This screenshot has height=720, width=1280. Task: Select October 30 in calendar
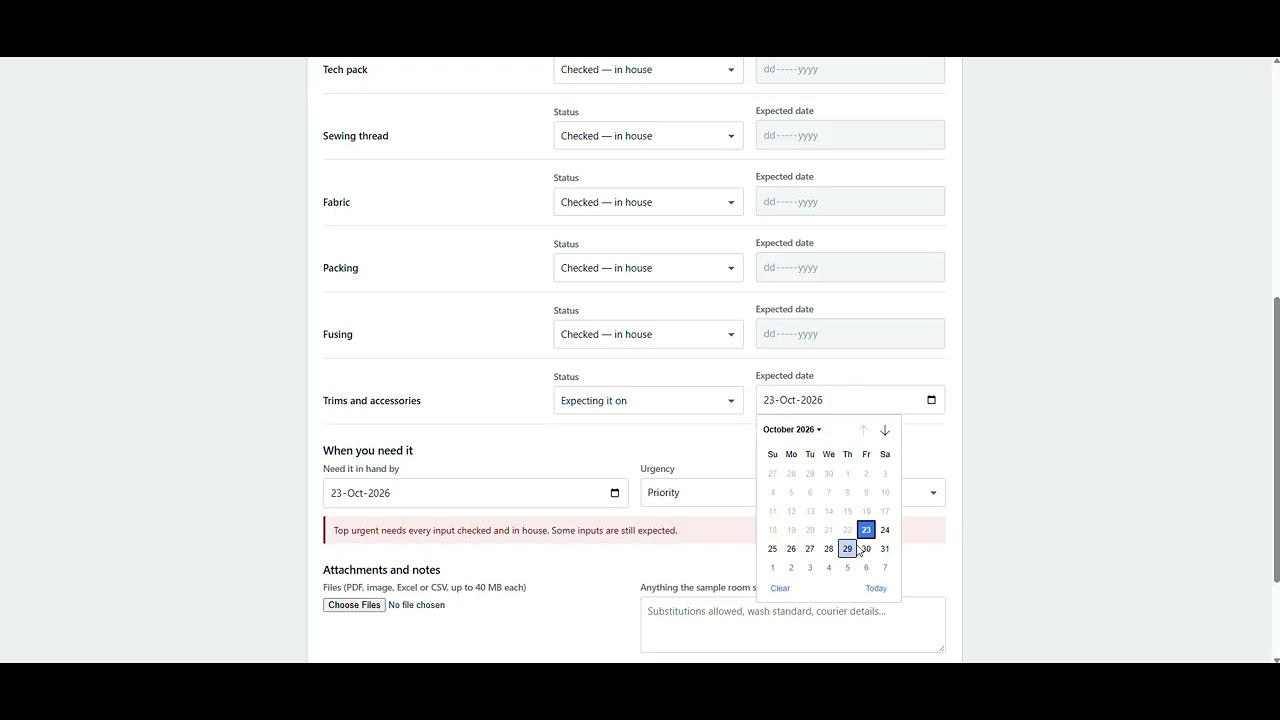tap(866, 549)
